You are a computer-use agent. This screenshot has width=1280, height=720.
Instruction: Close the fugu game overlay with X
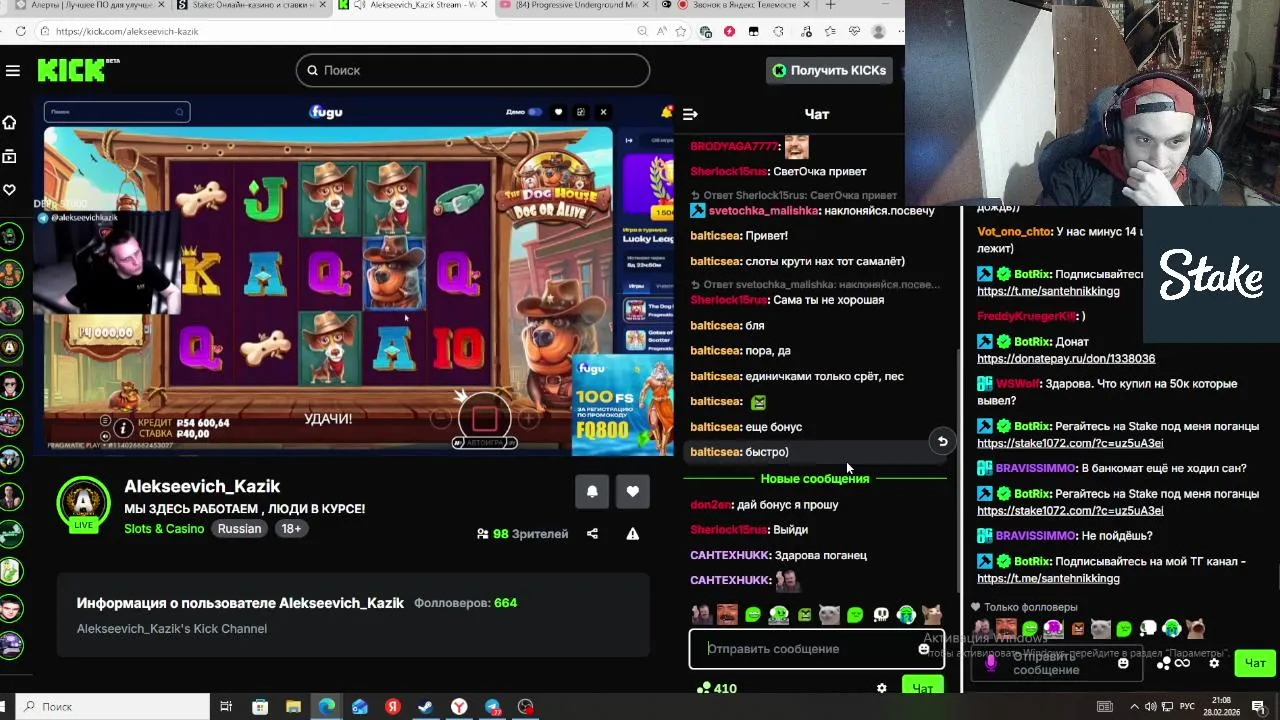point(602,112)
